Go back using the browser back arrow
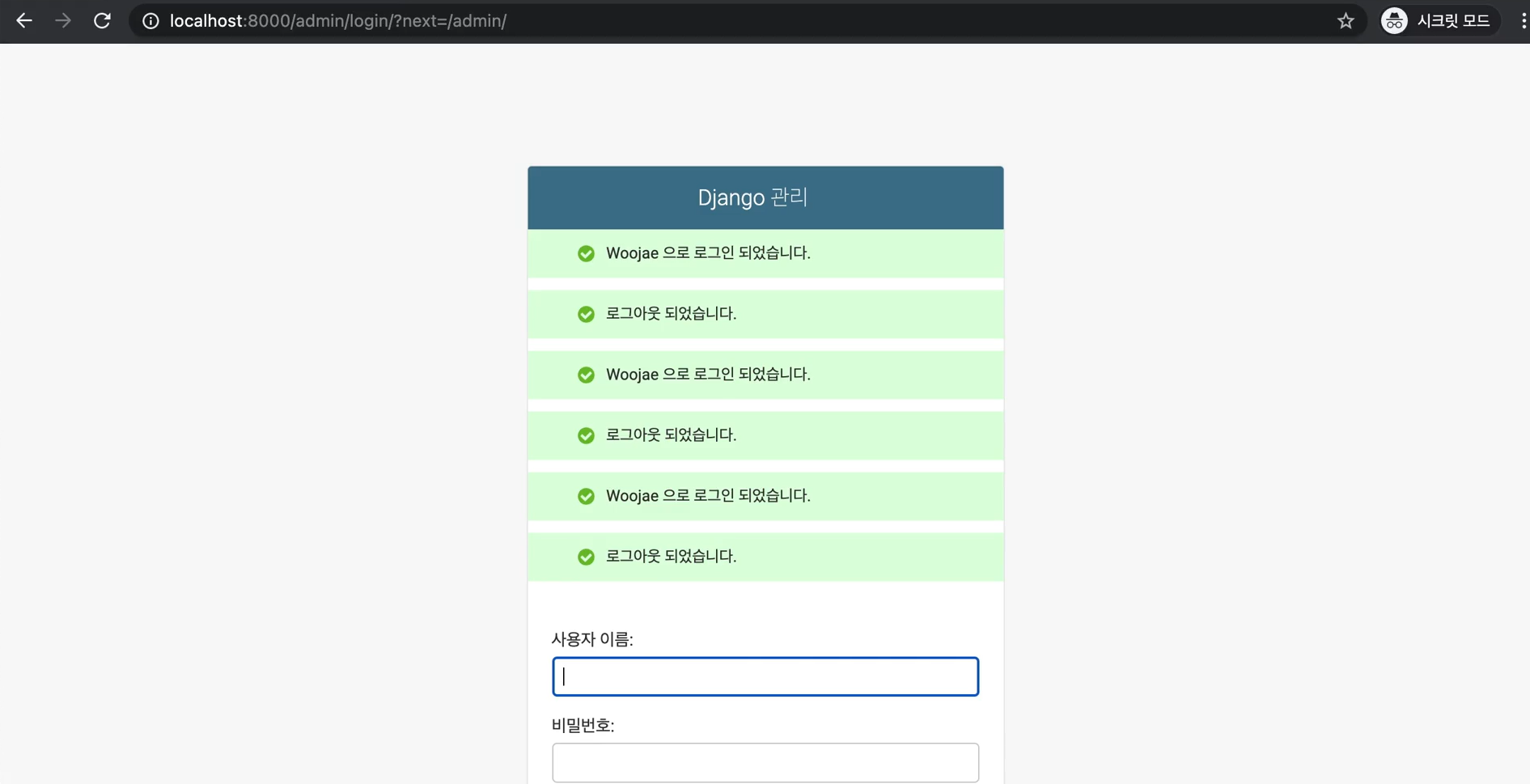This screenshot has height=784, width=1530. click(x=24, y=21)
